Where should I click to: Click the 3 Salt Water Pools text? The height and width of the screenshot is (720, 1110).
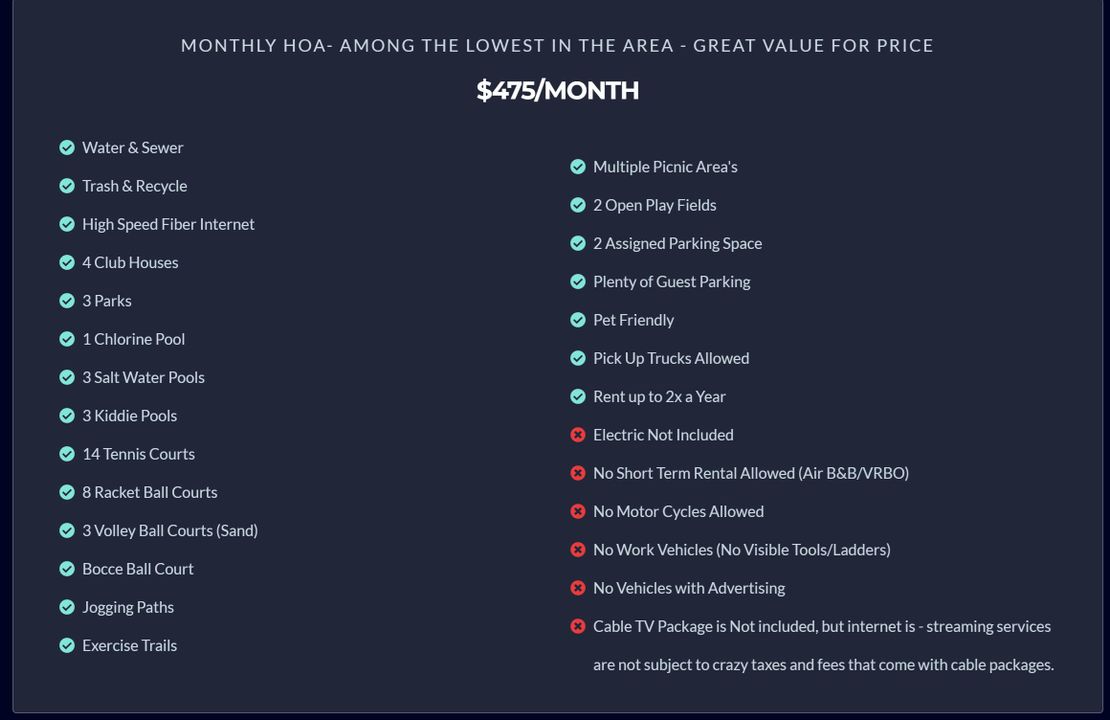click(143, 377)
